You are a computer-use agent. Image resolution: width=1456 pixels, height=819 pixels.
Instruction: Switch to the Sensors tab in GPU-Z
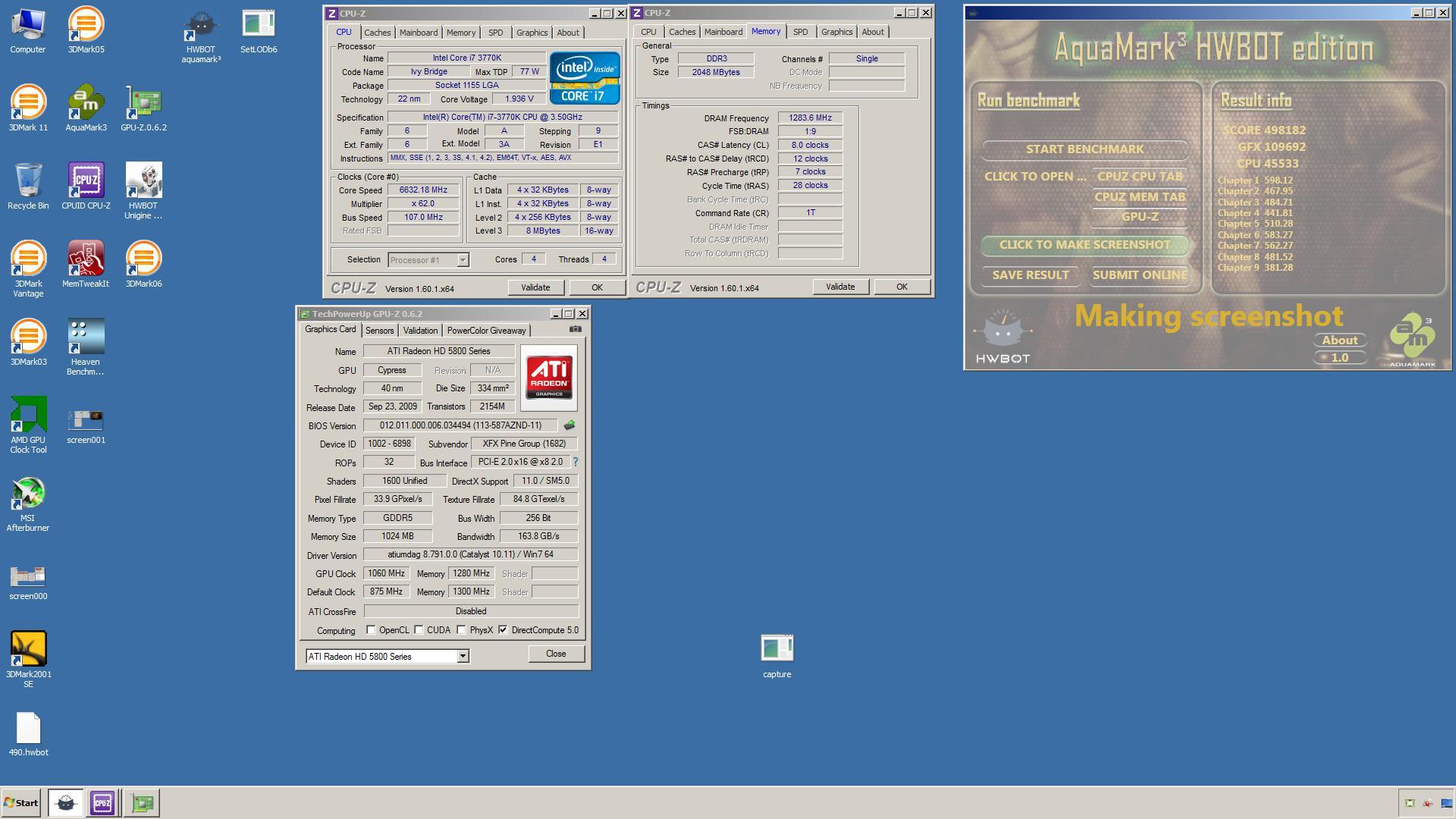pyautogui.click(x=379, y=331)
